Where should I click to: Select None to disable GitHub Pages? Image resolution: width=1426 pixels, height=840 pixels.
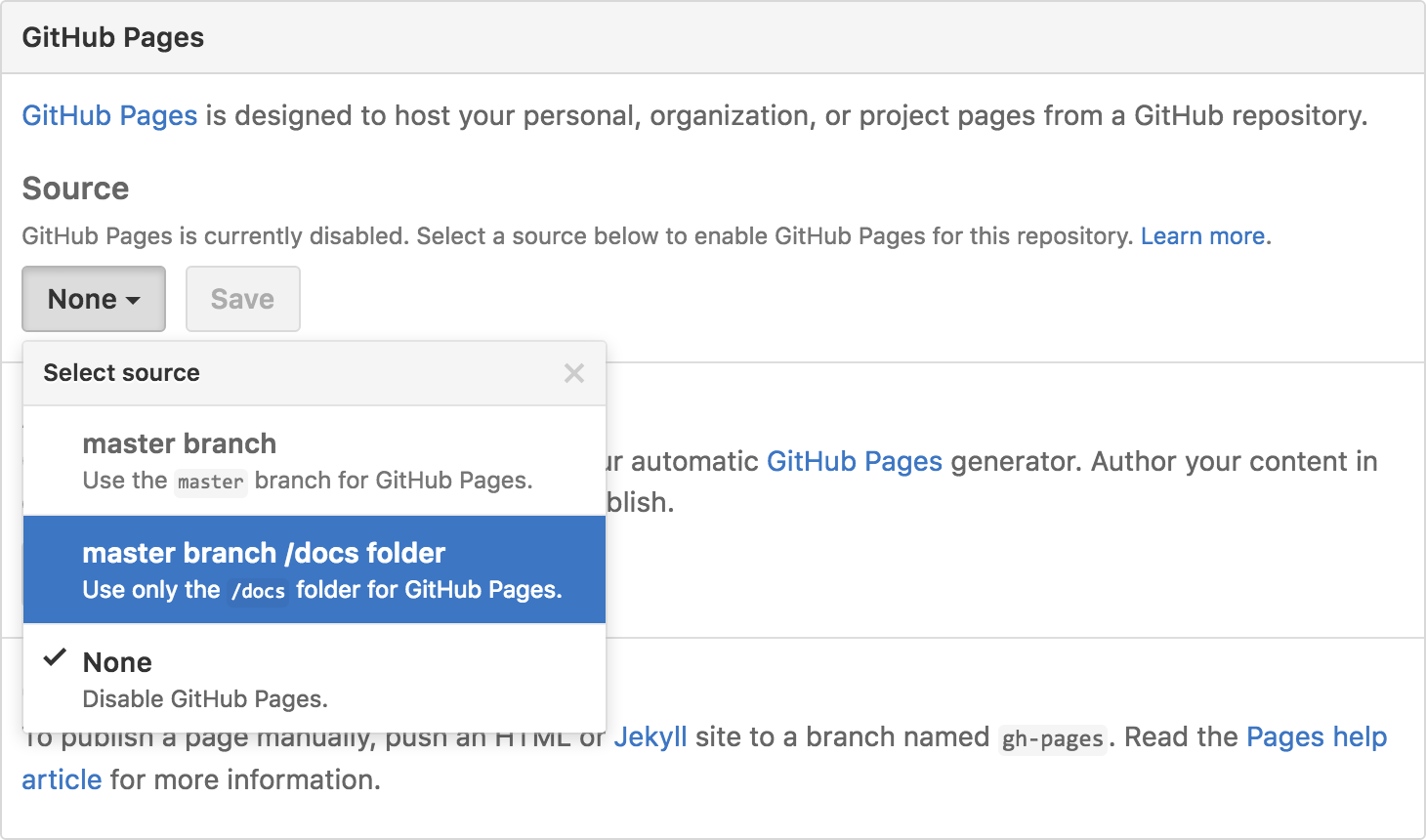117,662
